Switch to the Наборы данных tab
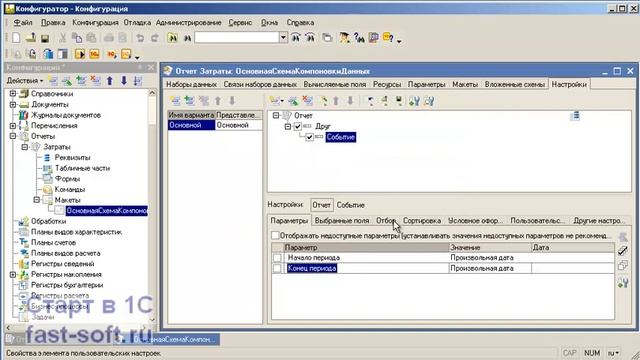The height and width of the screenshot is (360, 640). [x=191, y=84]
